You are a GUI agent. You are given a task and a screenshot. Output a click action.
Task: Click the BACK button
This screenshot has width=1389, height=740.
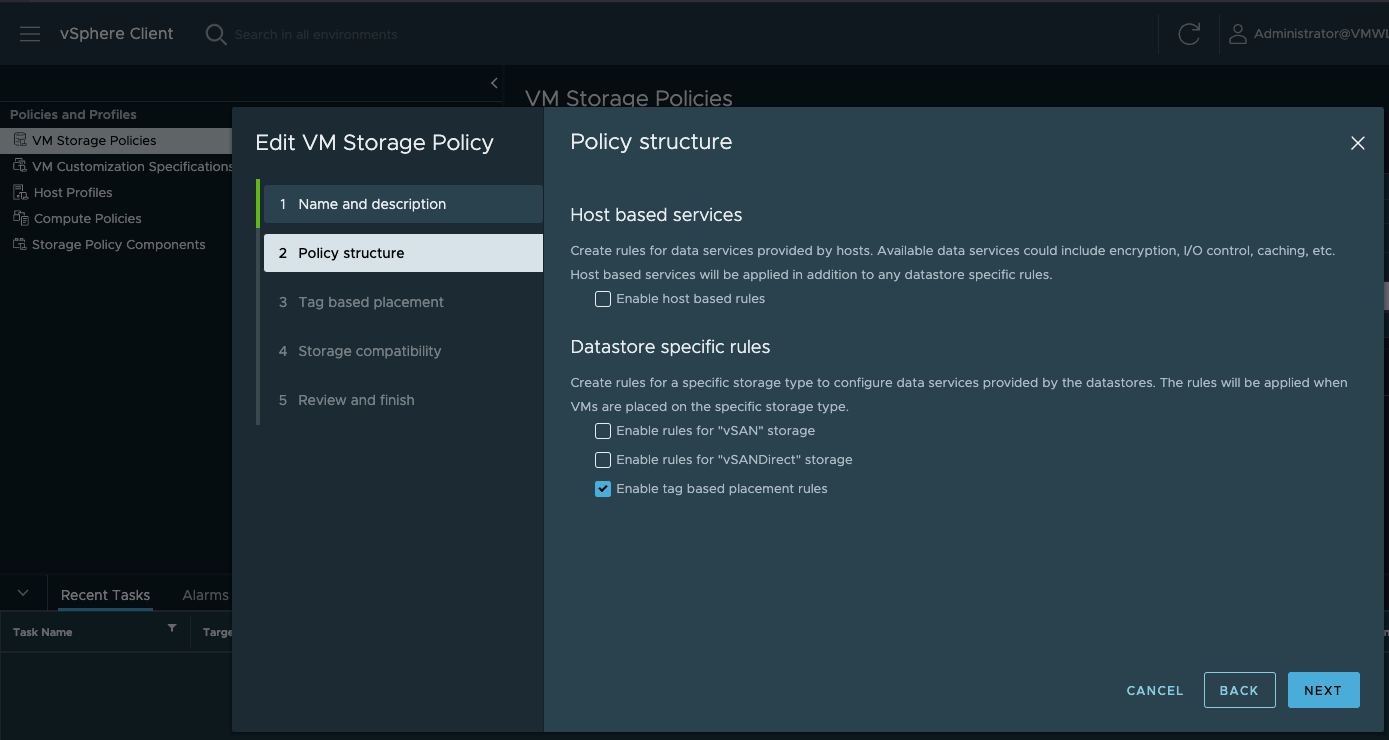point(1239,690)
